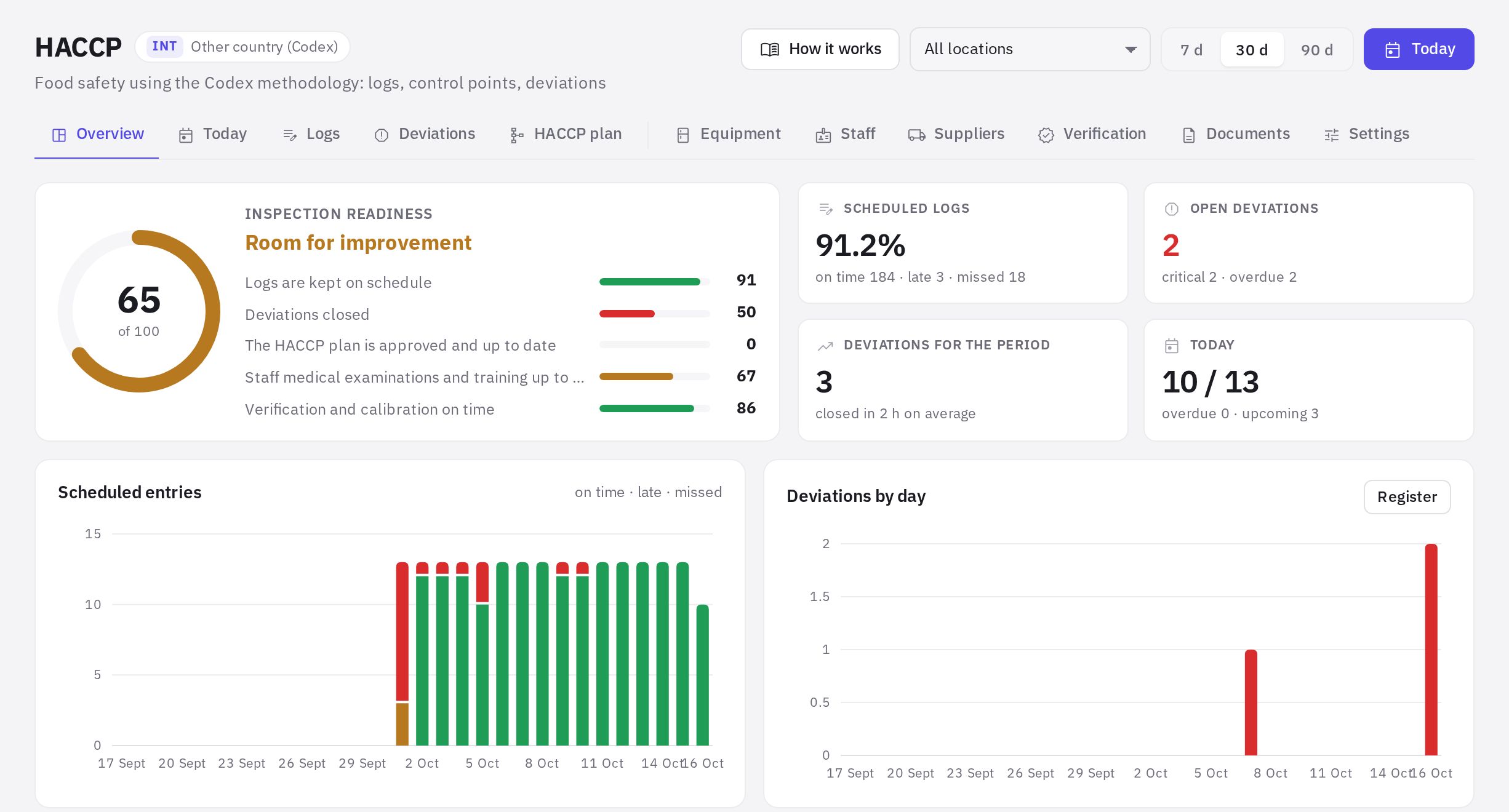This screenshot has width=1509, height=812.
Task: Click the Logs are kept on schedule progress bar
Action: click(655, 282)
